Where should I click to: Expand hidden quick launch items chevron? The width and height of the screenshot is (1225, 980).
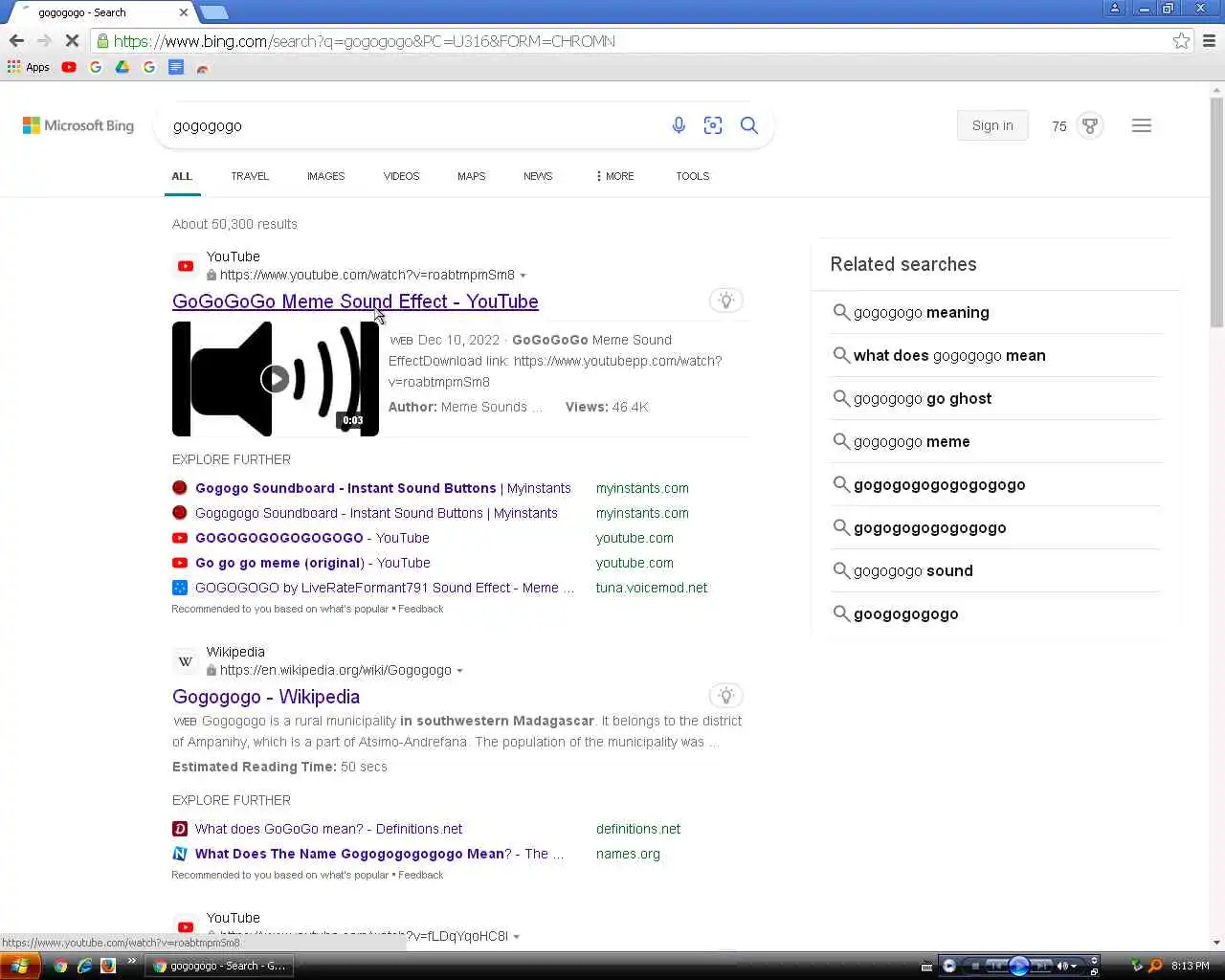pyautogui.click(x=132, y=962)
